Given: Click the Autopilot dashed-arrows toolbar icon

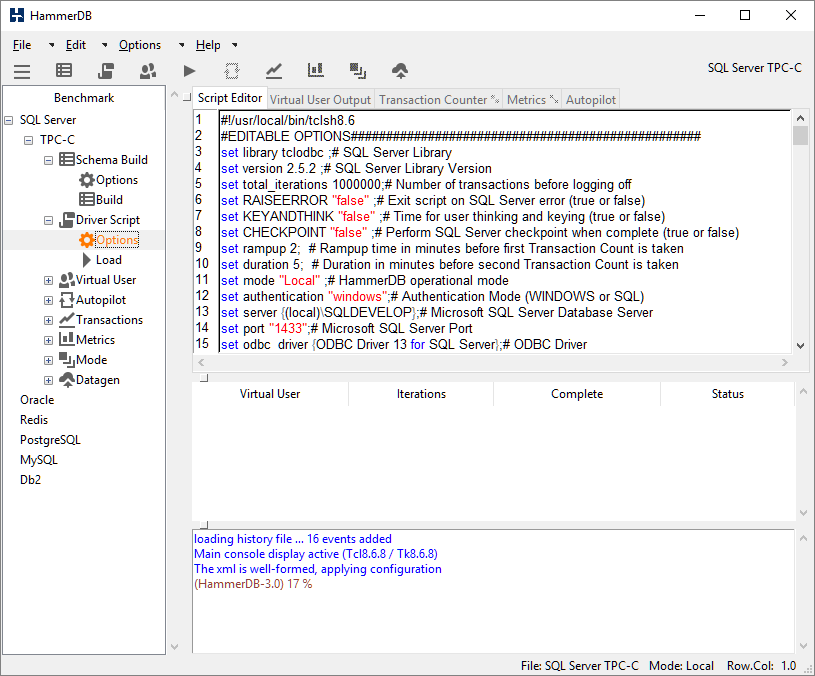Looking at the screenshot, I should (x=232, y=71).
